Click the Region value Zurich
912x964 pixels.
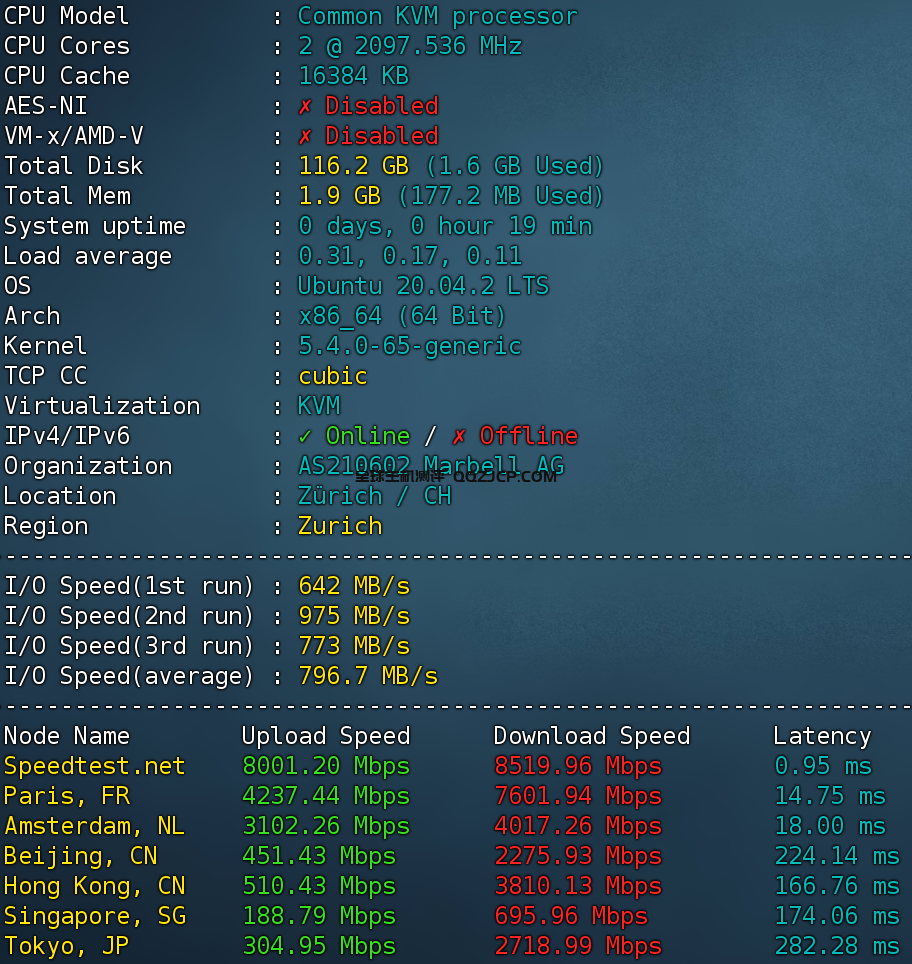tap(340, 526)
